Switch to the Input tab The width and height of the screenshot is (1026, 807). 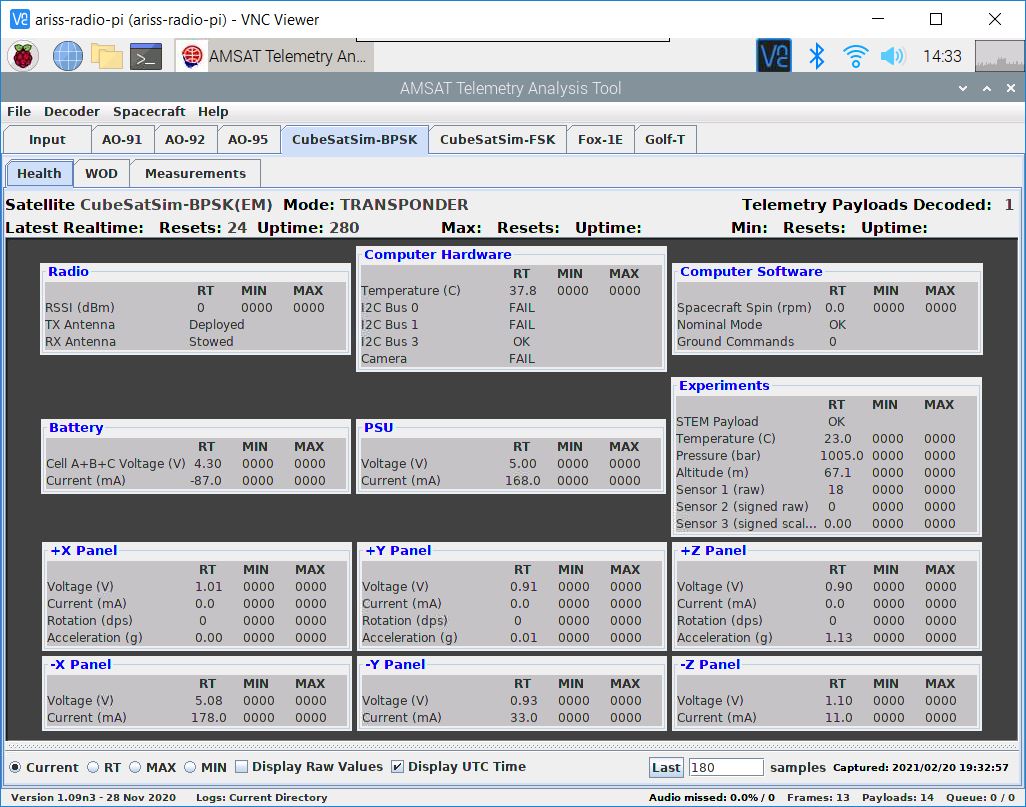coord(47,139)
